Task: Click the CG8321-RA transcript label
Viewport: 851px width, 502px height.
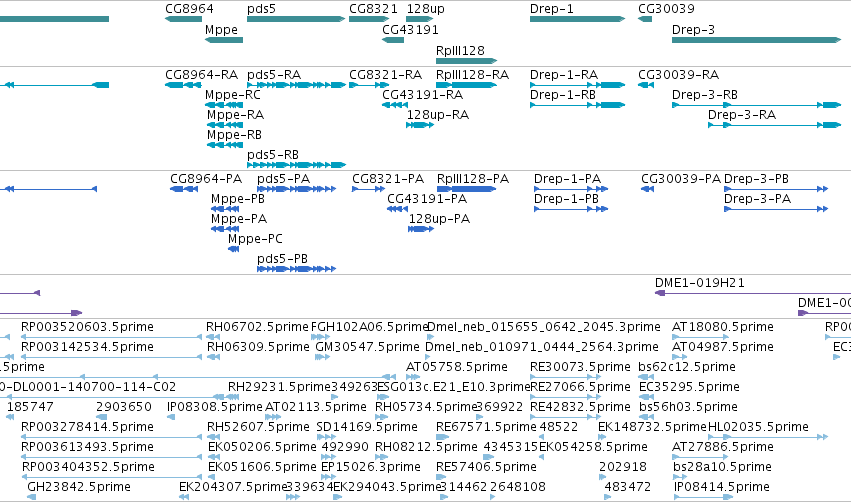Action: click(x=386, y=75)
